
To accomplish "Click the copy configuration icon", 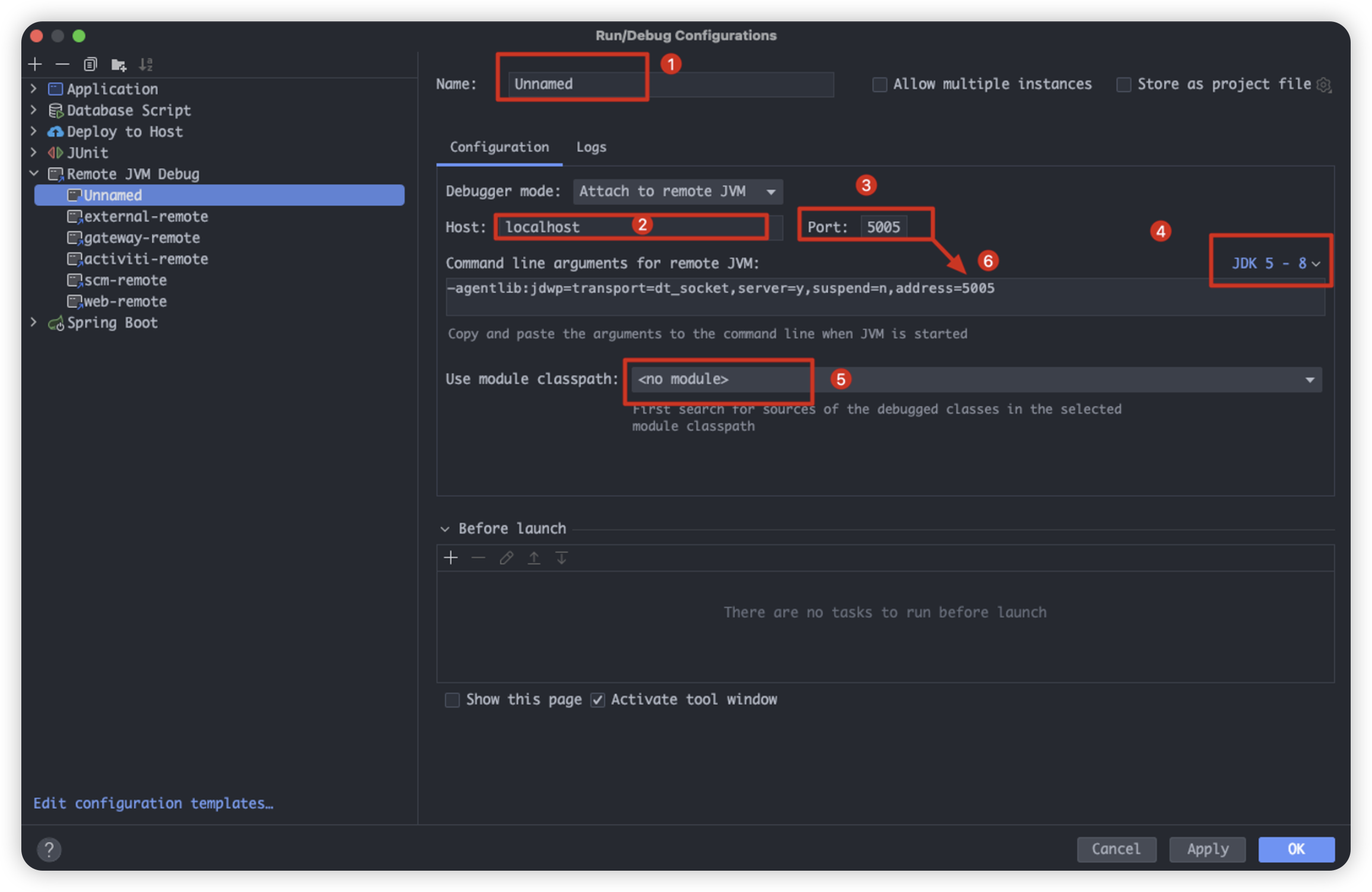I will pos(90,64).
